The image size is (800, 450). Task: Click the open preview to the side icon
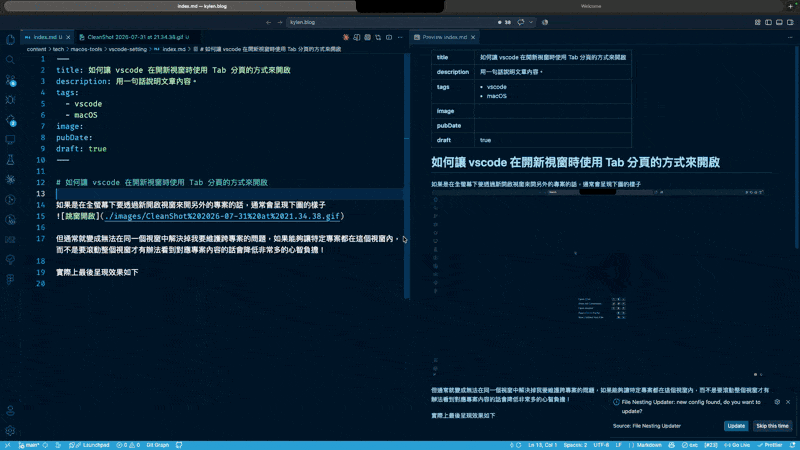[357, 37]
